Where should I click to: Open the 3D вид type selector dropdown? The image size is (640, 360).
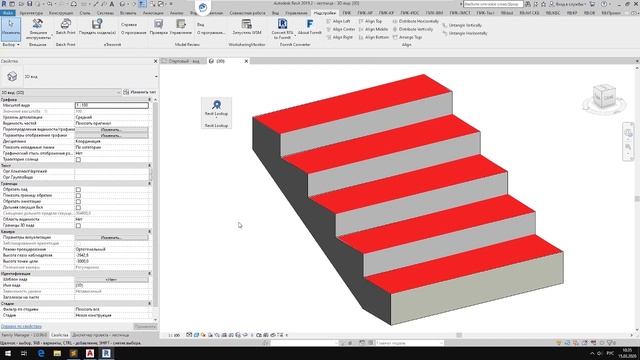coord(156,77)
